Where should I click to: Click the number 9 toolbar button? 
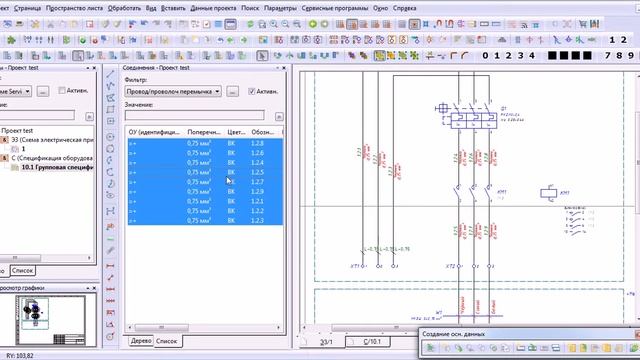(x=631, y=56)
